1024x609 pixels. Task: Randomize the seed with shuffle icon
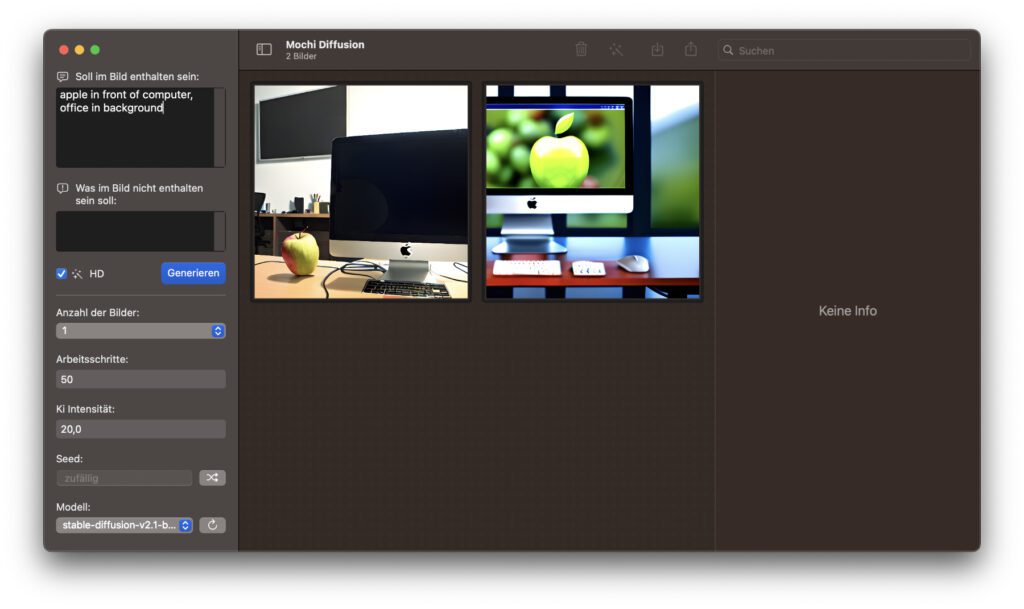pos(212,478)
